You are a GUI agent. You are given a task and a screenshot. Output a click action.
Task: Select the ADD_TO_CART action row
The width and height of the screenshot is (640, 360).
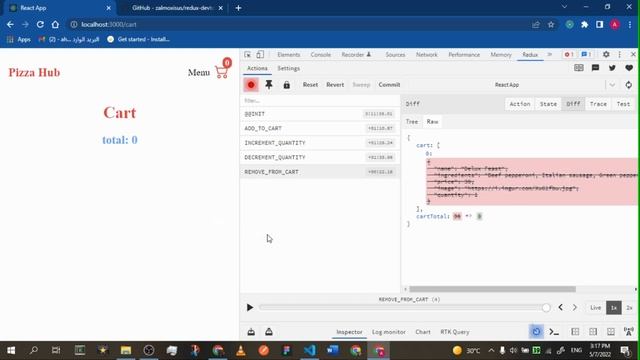[320, 129]
